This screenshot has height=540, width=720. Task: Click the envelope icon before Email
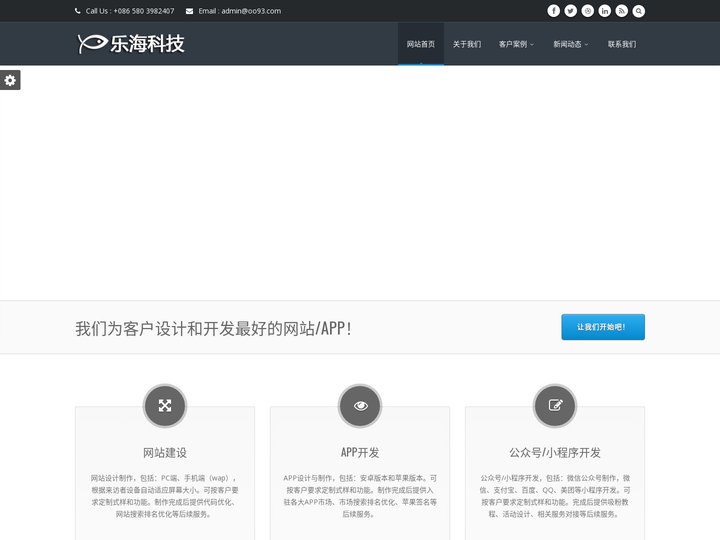tap(189, 11)
